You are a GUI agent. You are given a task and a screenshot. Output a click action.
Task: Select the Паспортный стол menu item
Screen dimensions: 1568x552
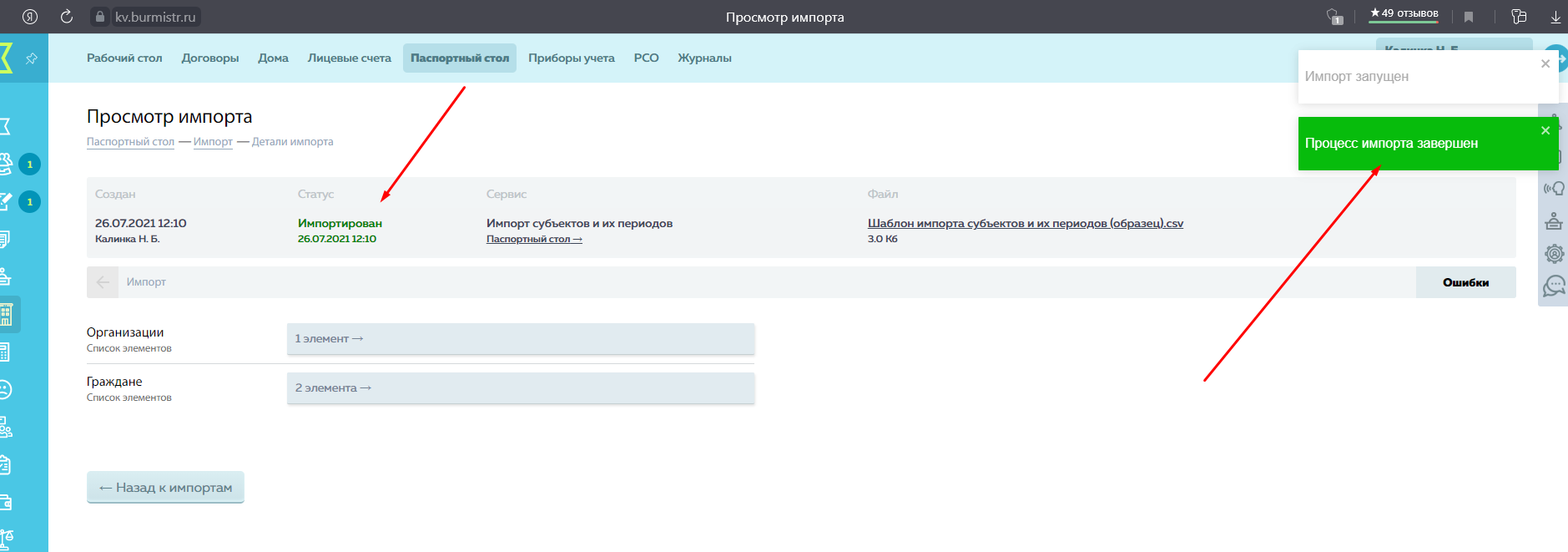pos(460,58)
